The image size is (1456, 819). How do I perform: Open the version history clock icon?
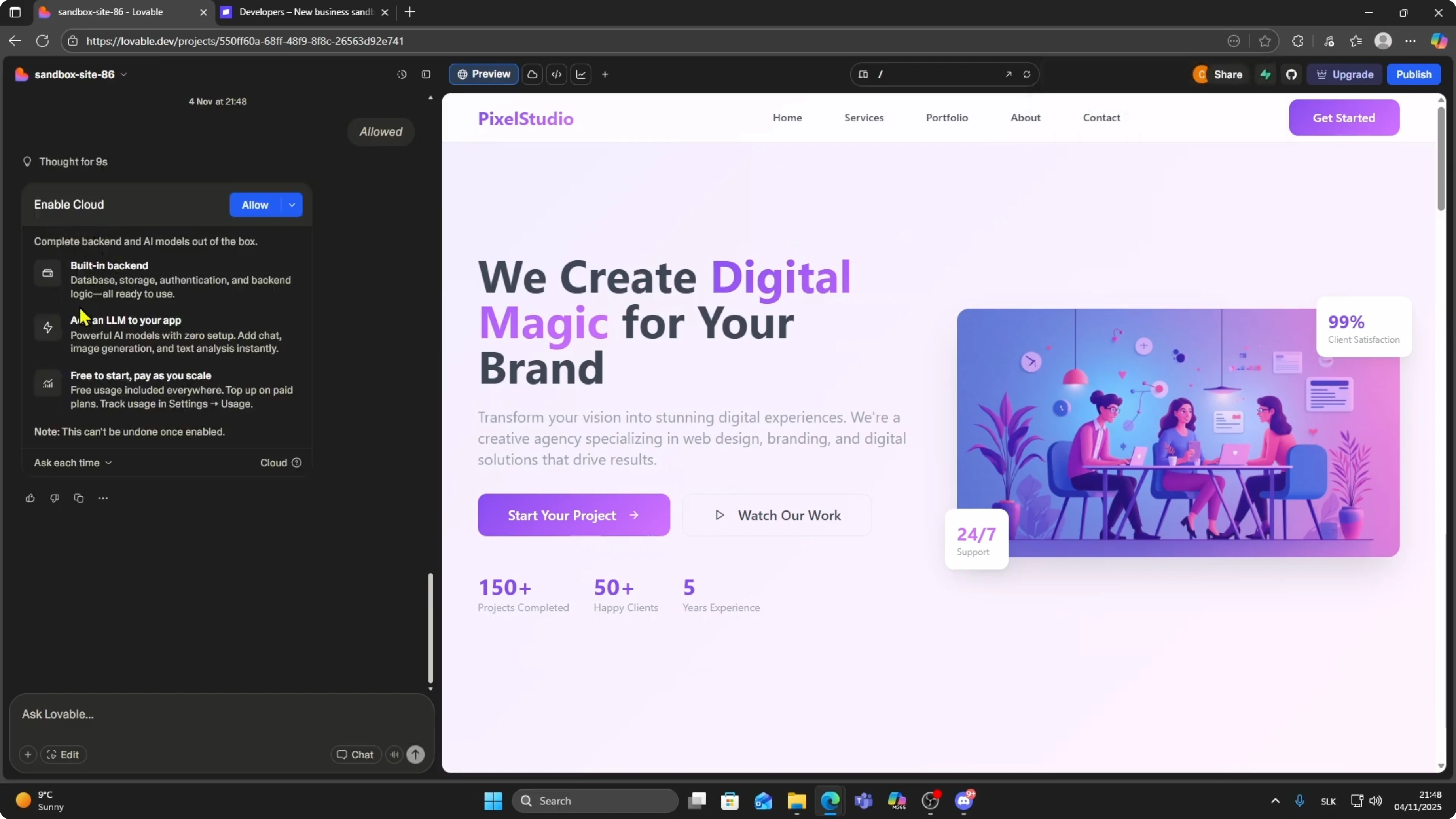coord(401,74)
